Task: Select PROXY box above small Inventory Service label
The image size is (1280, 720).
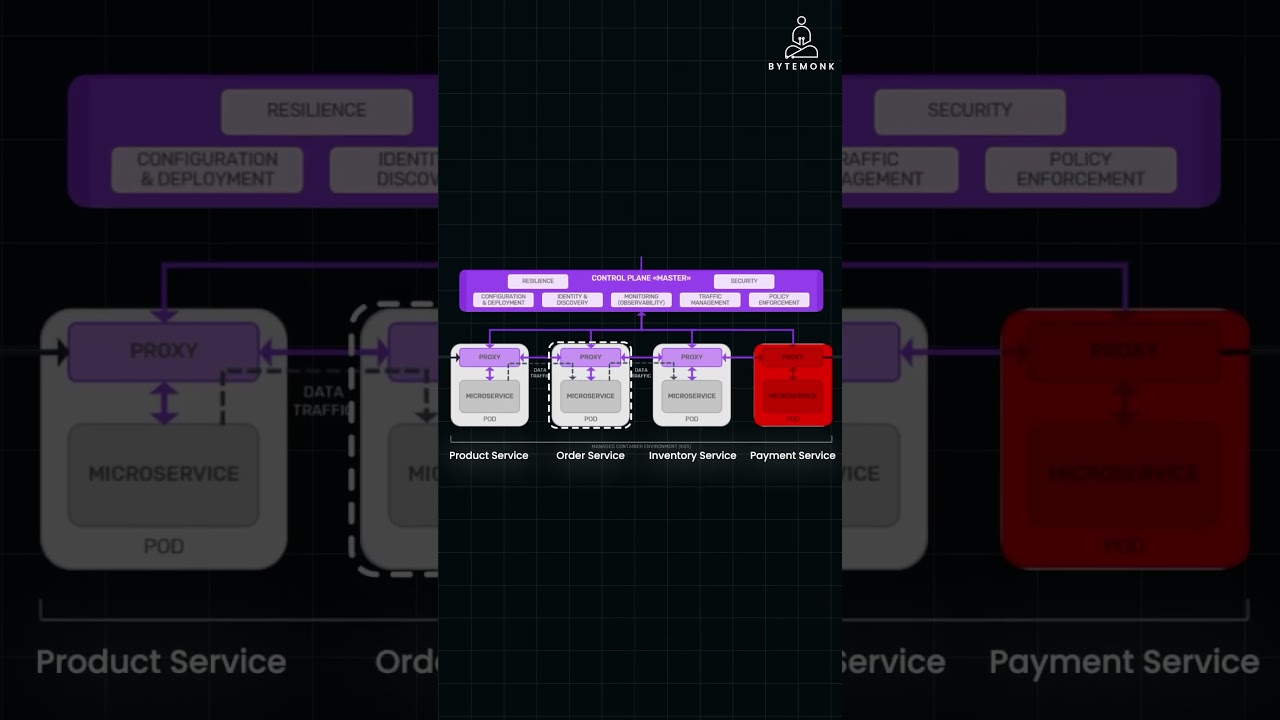Action: pos(692,357)
